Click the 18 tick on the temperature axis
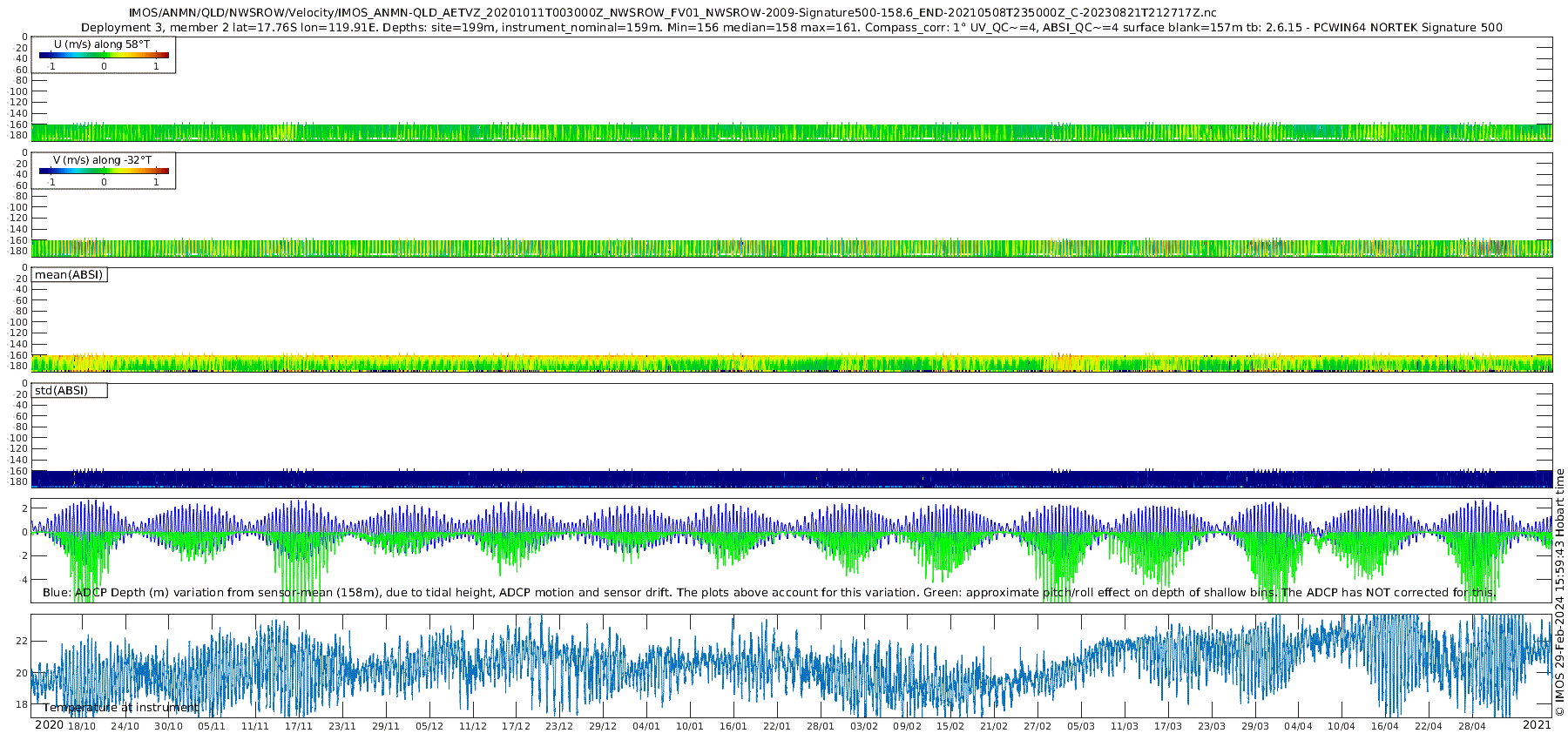The width and height of the screenshot is (1568, 740). point(22,704)
